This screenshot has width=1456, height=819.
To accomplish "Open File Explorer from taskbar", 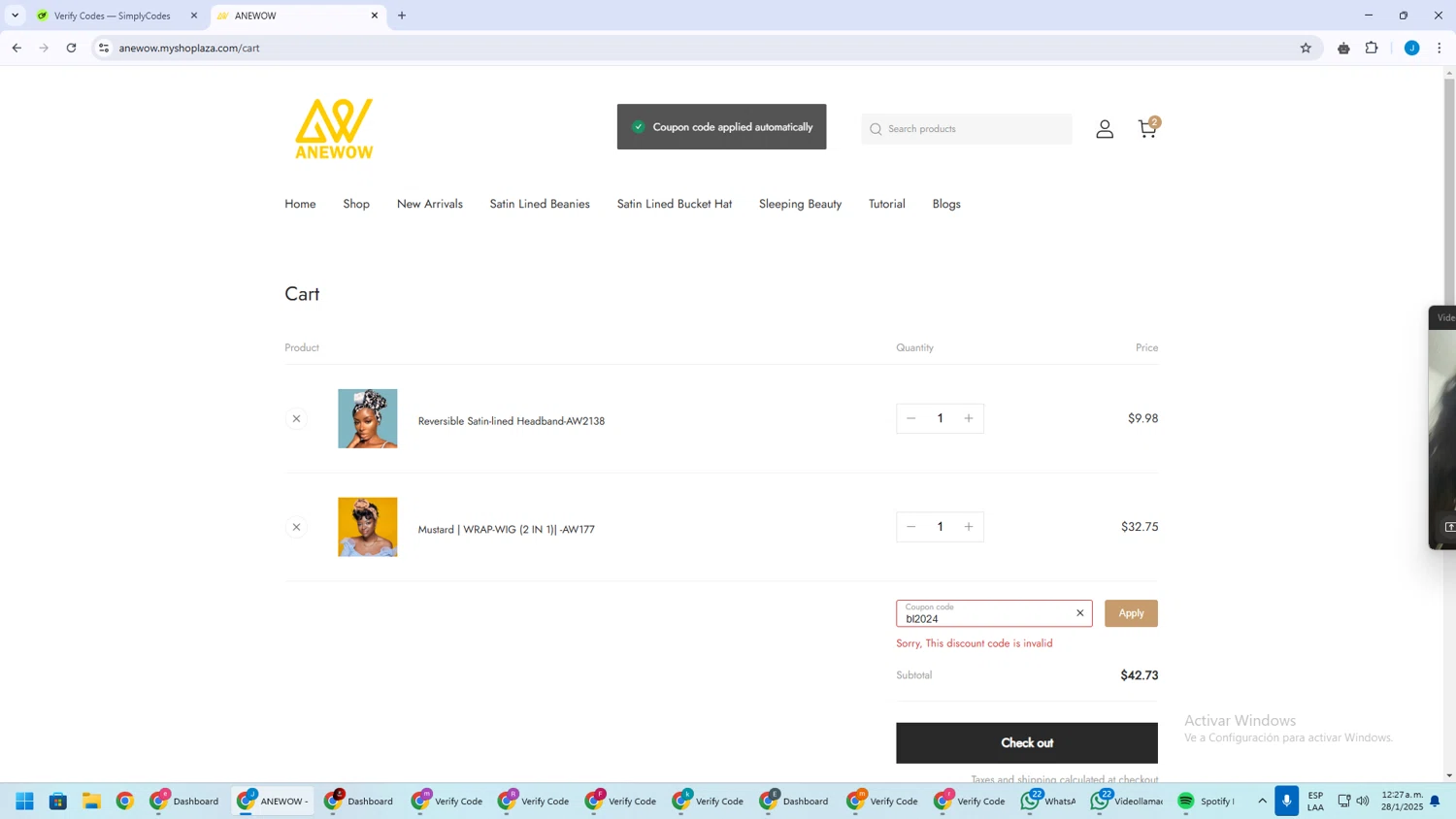I will tap(91, 801).
